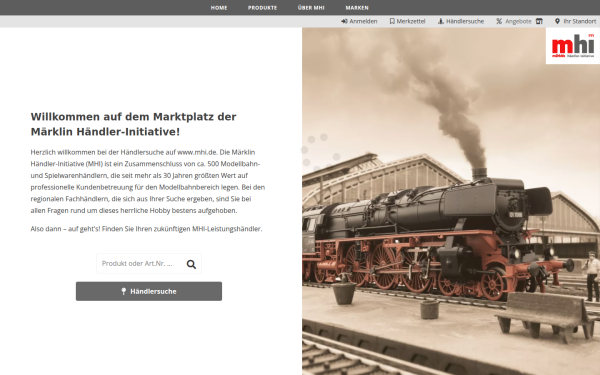Viewport: 600px width, 375px height.
Task: Click the sentence 'Also dann – auf geht's!'
Action: click(x=65, y=229)
